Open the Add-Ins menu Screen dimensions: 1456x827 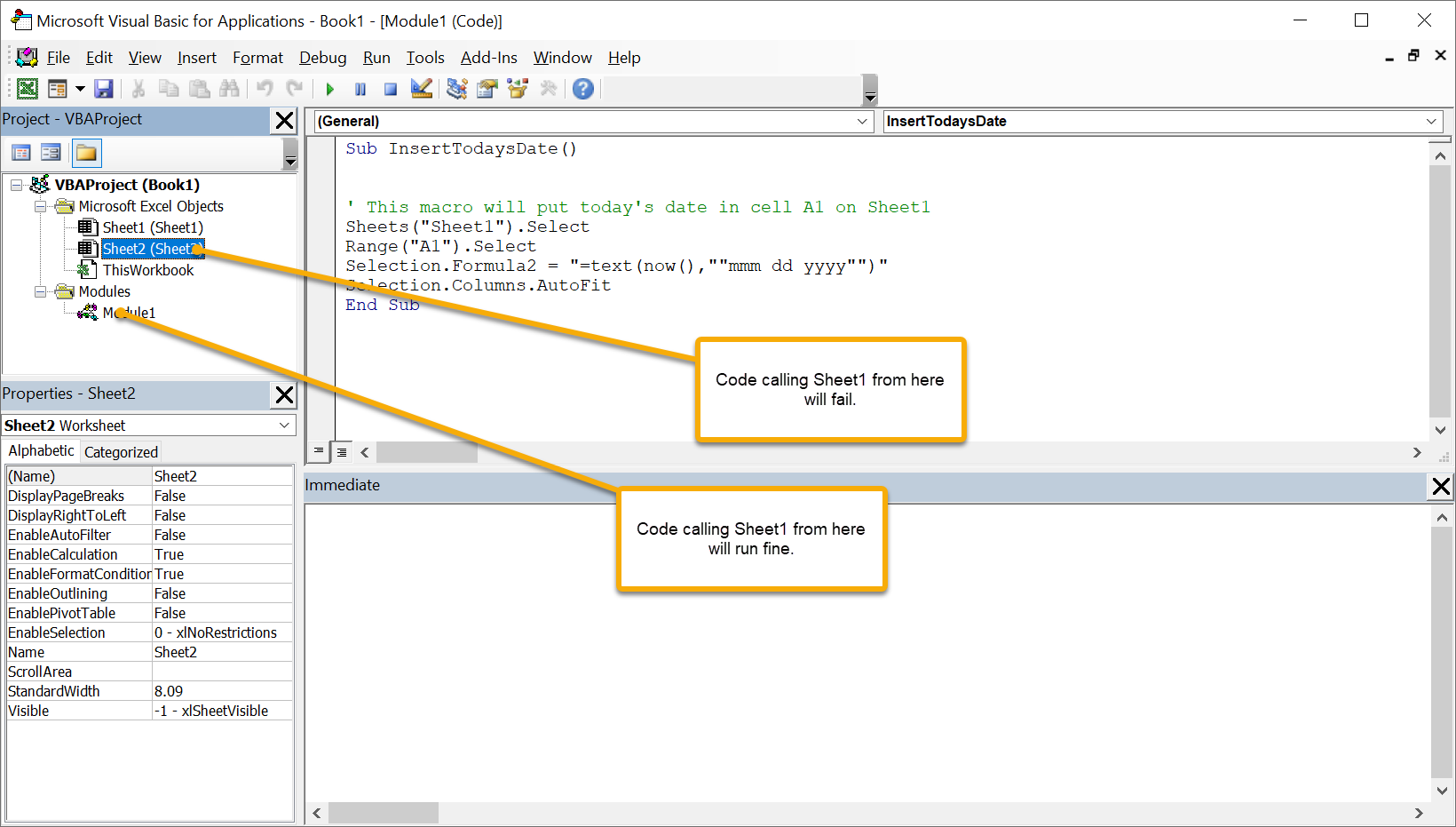489,58
